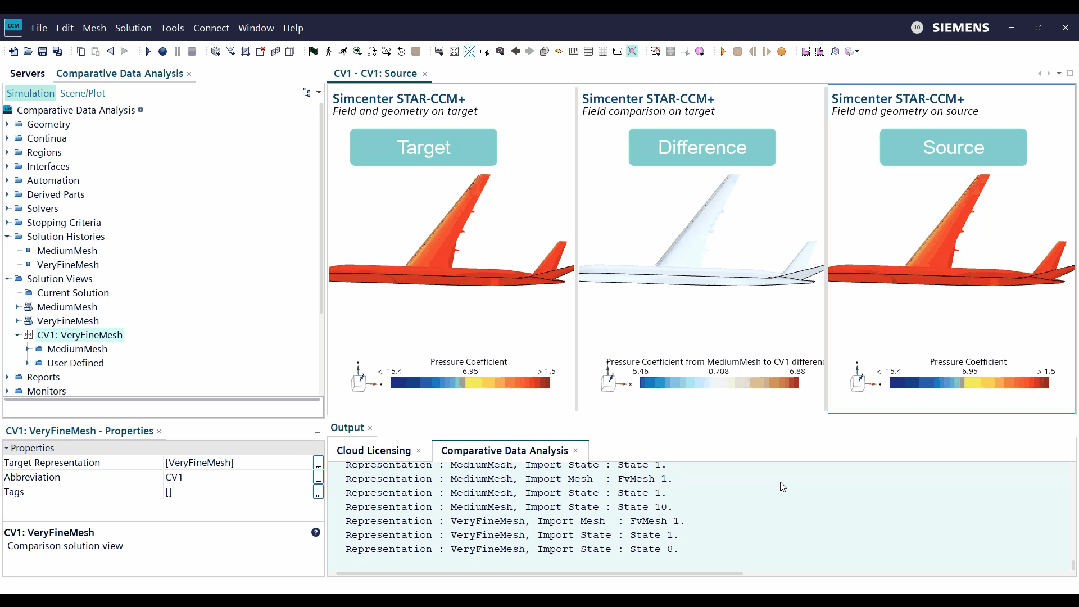The image size is (1079, 607).
Task: Toggle the Simulation tree view button
Action: [x=30, y=93]
